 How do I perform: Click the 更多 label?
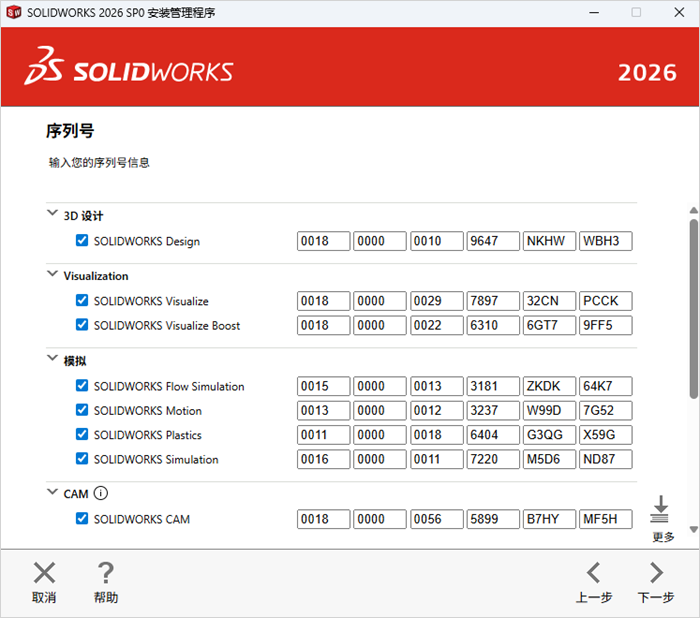tap(663, 537)
